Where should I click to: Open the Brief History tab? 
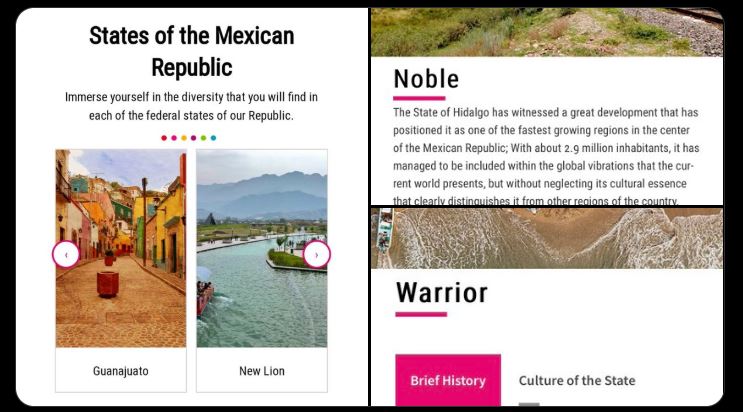(448, 380)
